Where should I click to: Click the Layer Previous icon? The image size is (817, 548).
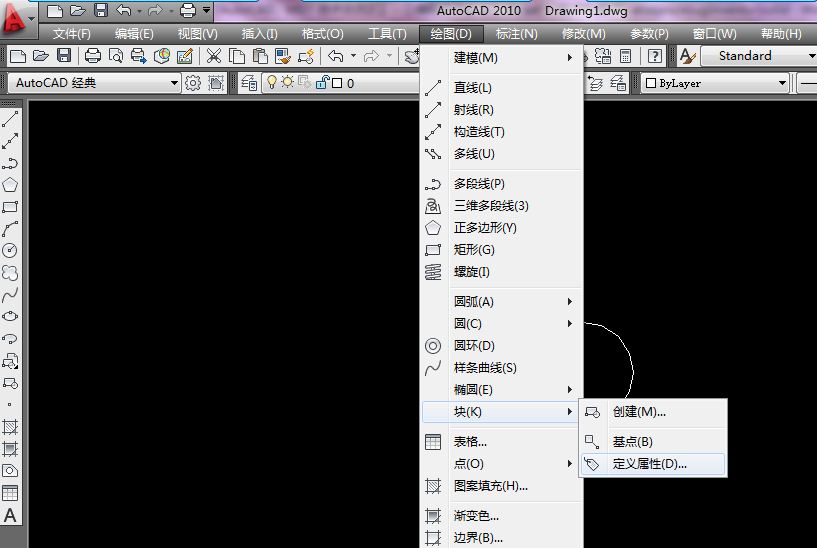pyautogui.click(x=595, y=83)
